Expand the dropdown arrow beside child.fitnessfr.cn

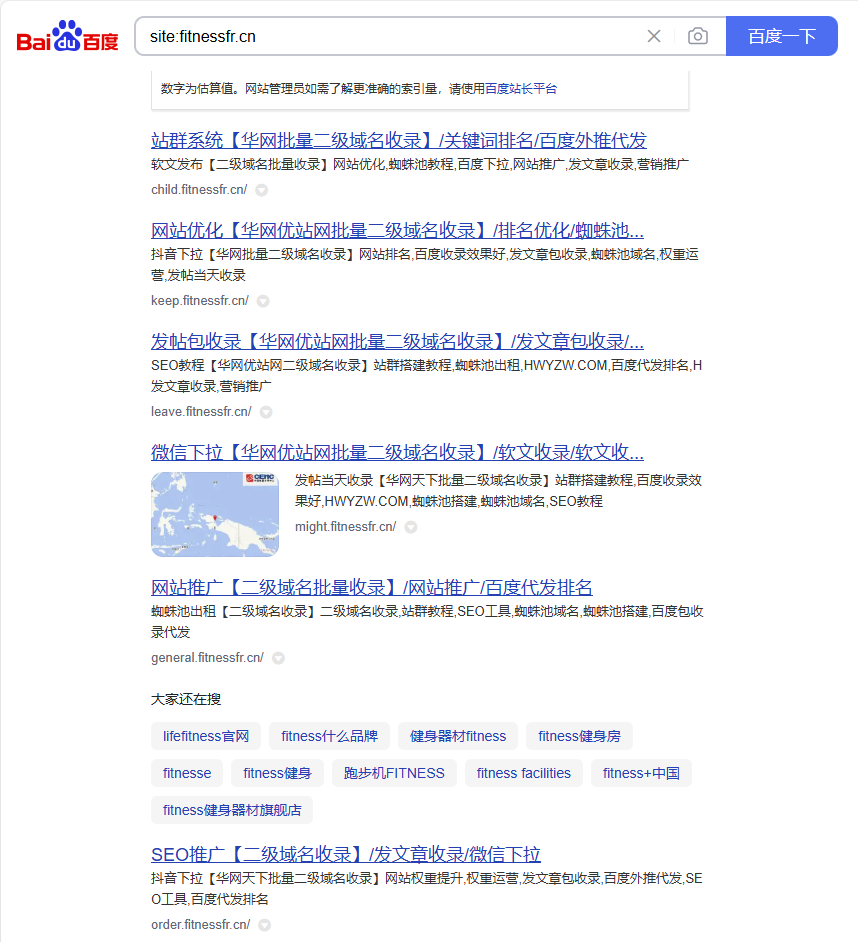tap(261, 190)
